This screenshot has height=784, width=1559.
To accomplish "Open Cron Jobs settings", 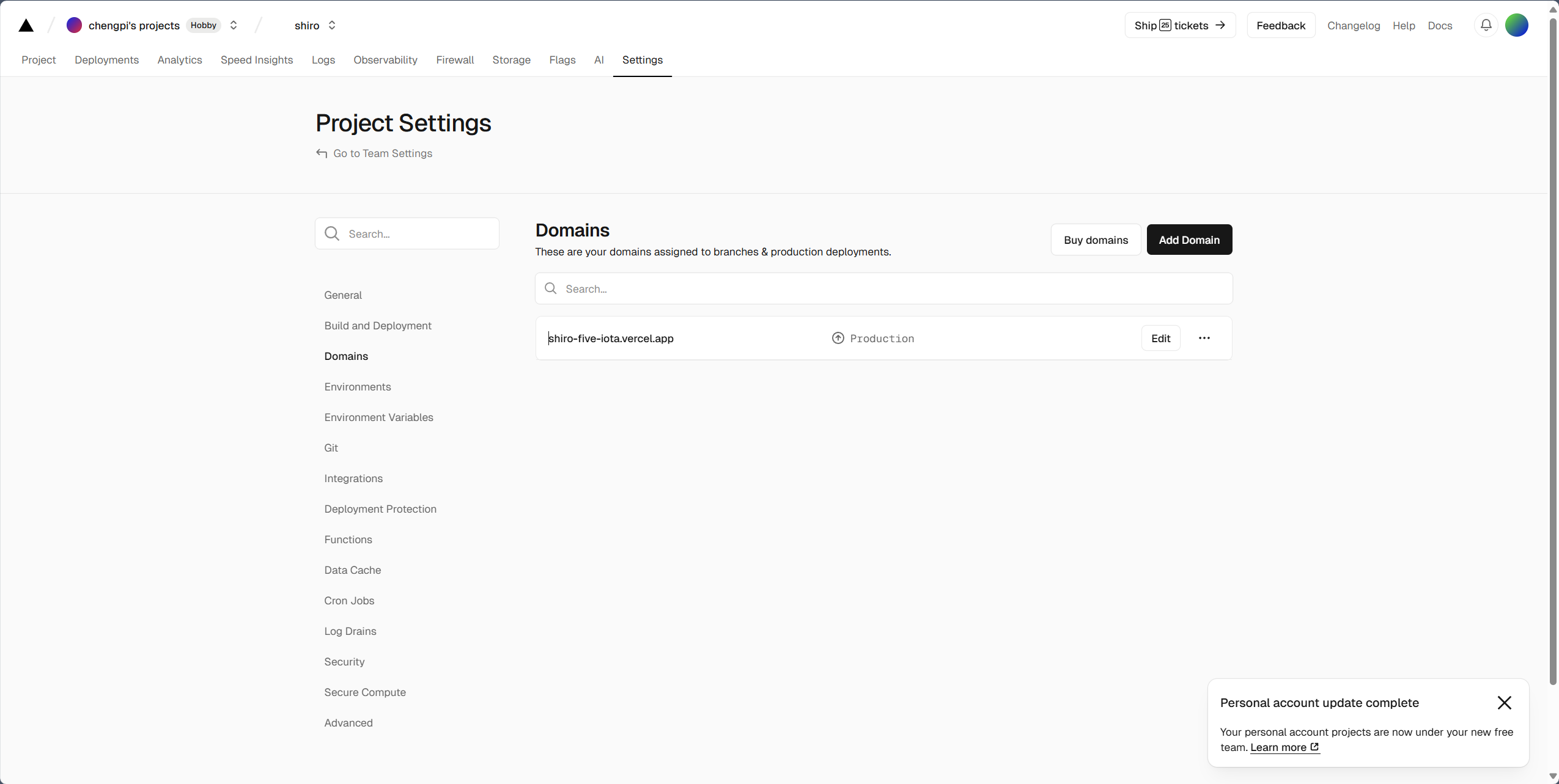I will (349, 601).
